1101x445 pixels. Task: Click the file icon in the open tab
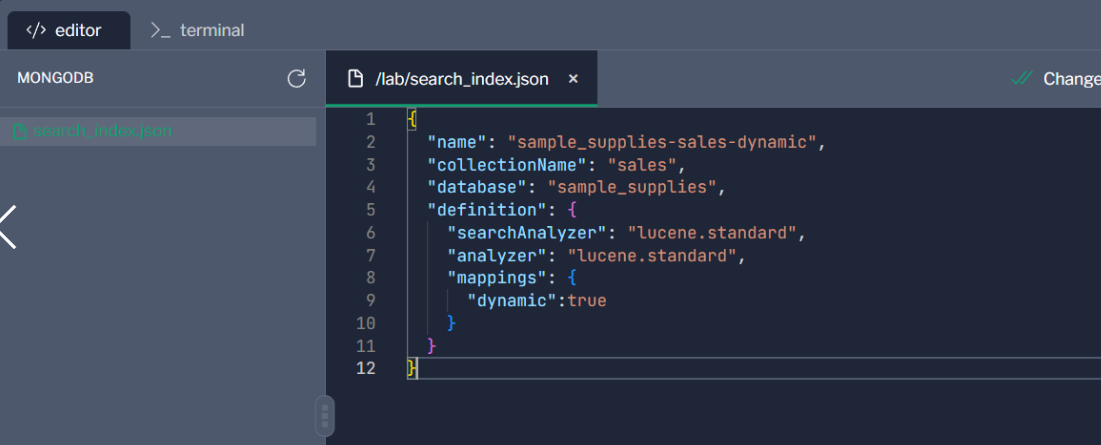coord(355,79)
